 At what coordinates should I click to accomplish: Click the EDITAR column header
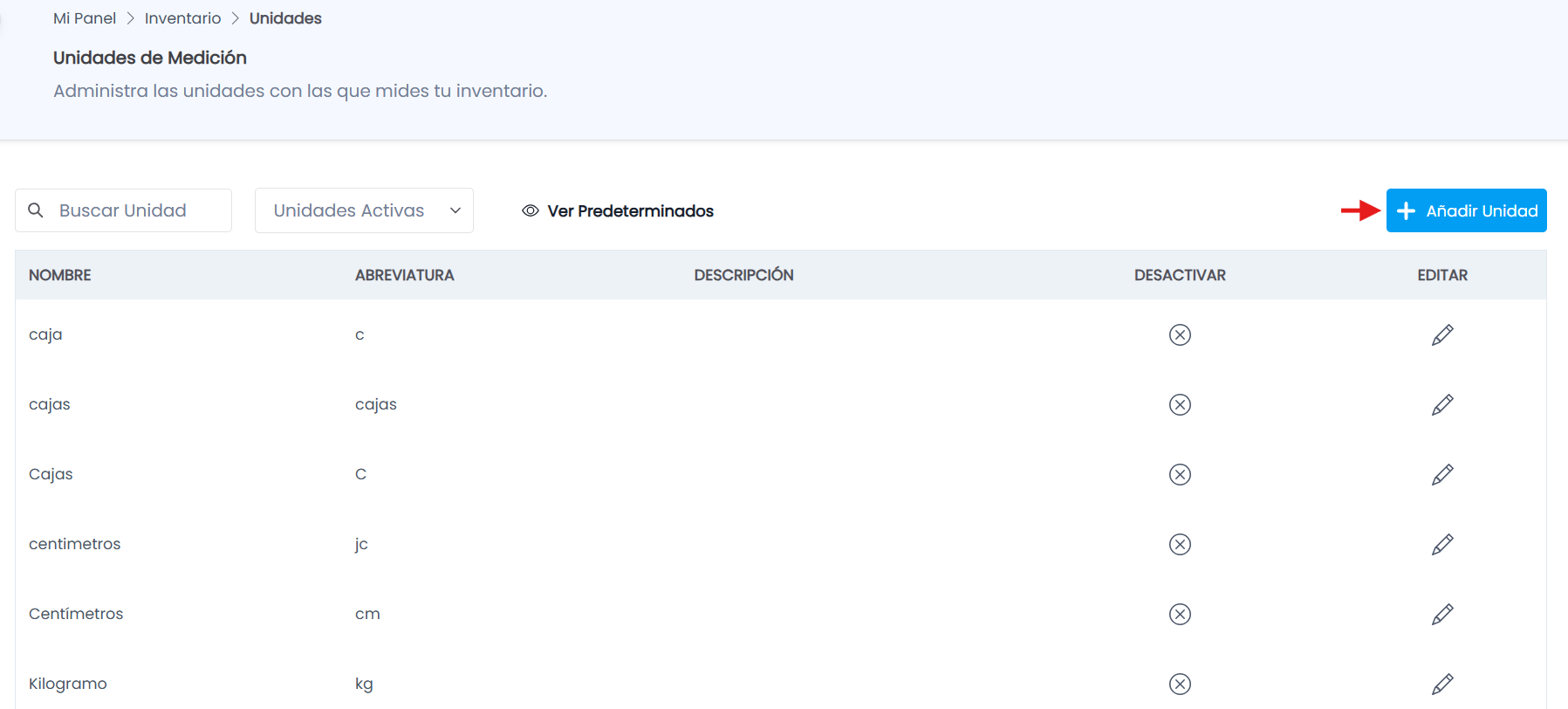pos(1442,275)
